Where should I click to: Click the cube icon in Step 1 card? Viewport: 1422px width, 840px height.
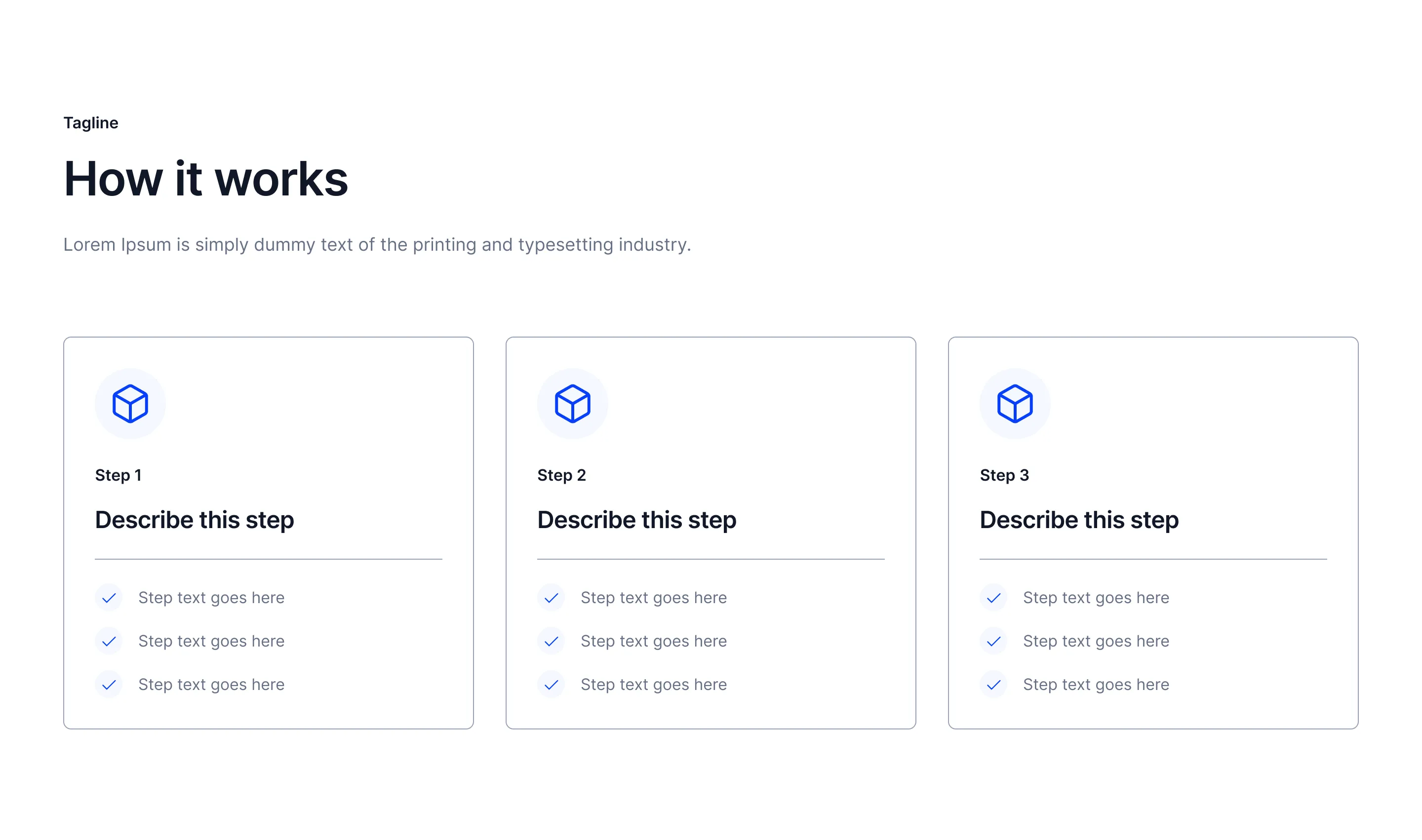(x=130, y=404)
